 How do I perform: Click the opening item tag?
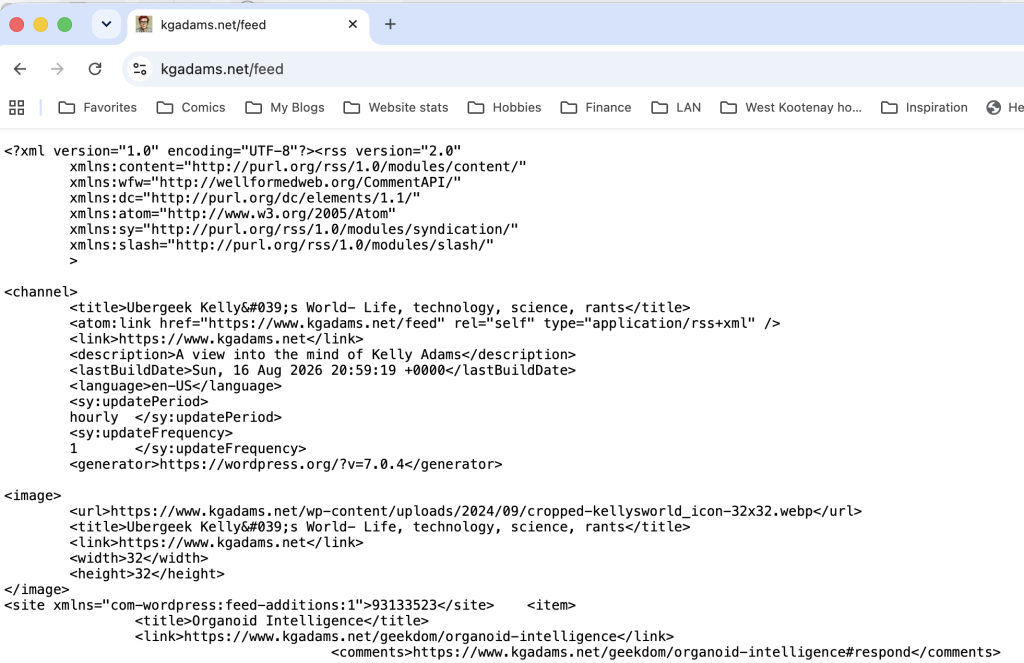(551, 606)
